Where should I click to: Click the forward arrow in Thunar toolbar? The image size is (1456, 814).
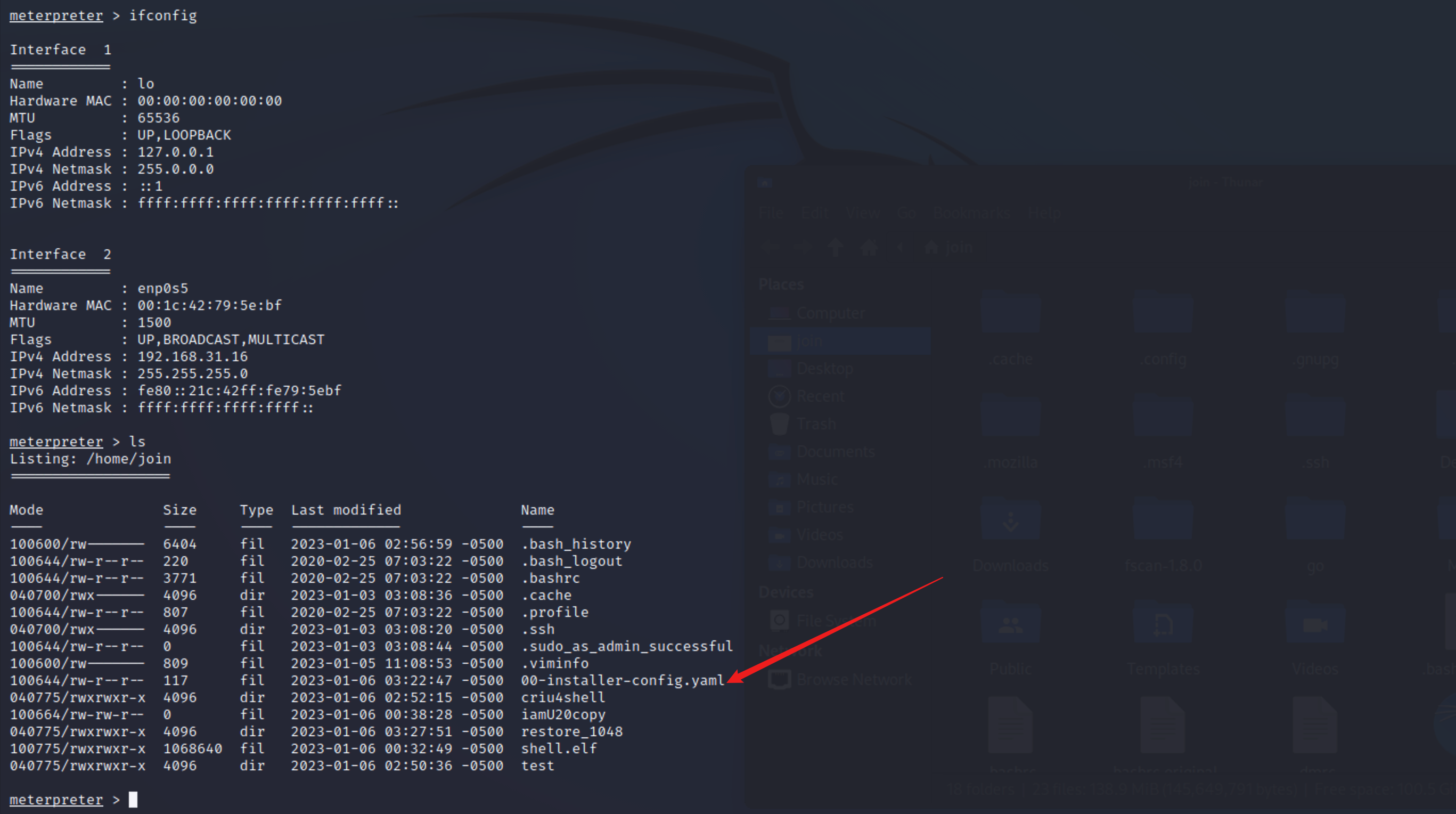pos(803,247)
